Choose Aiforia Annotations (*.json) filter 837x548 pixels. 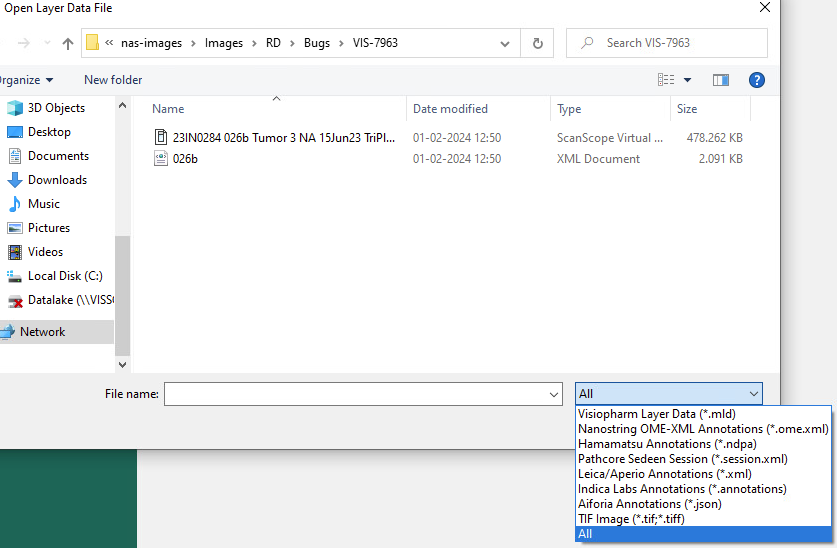(x=704, y=504)
